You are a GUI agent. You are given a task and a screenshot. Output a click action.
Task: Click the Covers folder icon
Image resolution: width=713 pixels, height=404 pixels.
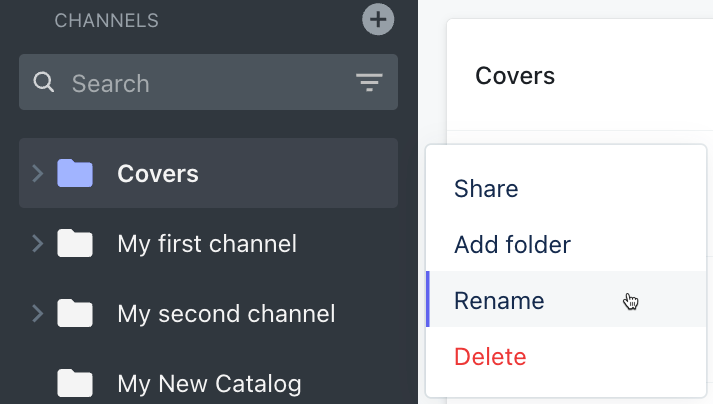[x=75, y=174]
